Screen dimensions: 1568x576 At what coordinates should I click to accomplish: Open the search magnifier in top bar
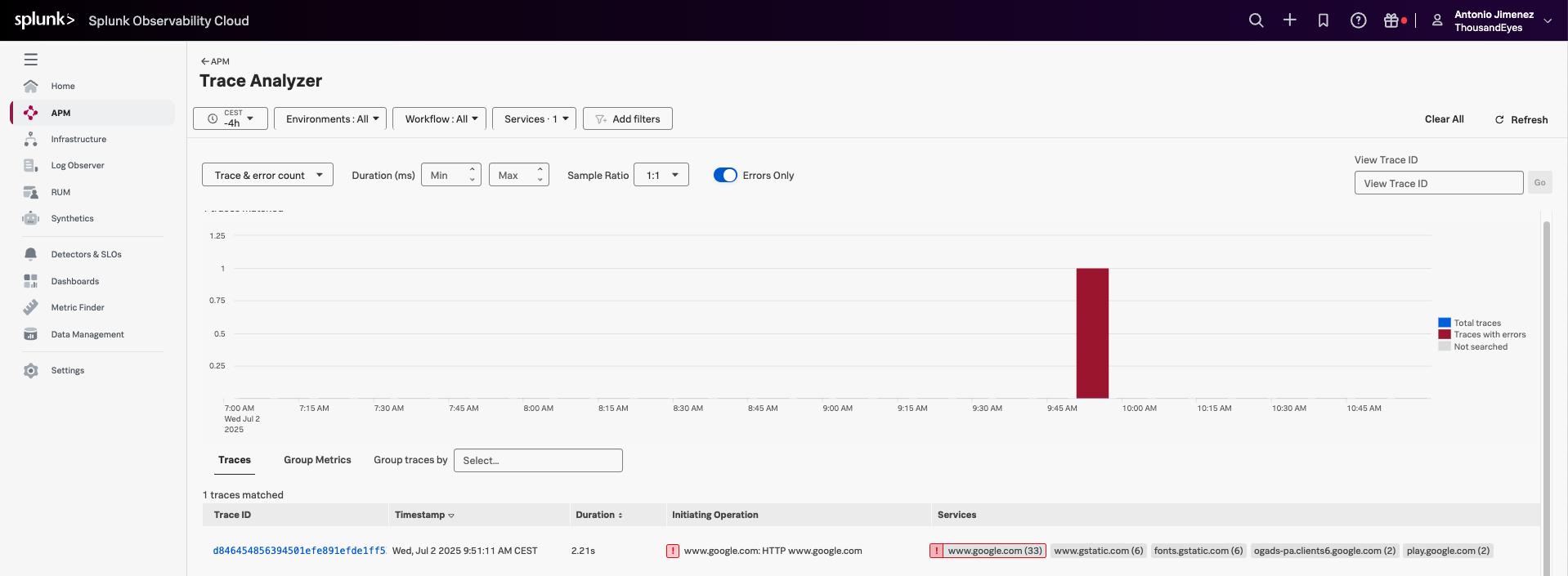pos(1256,20)
